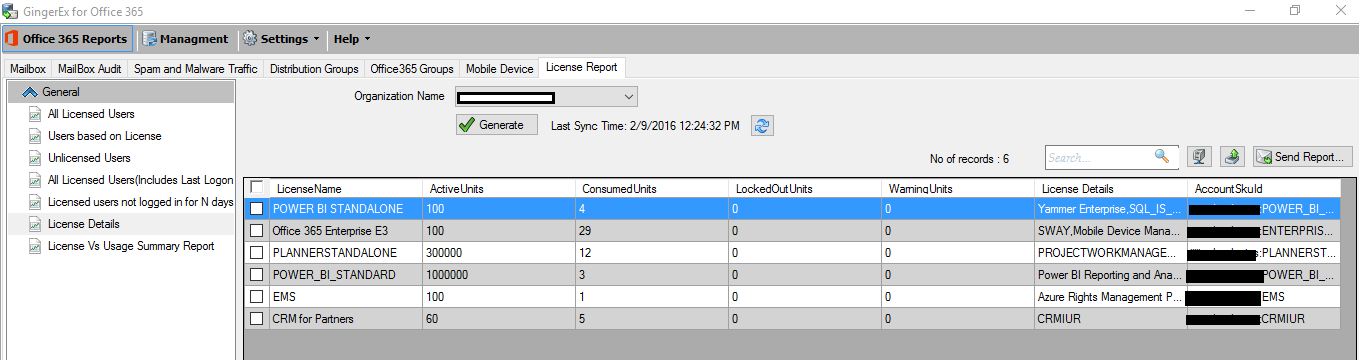Switch to the Office365 Groups tab
Viewport: 1359px width, 360px height.
pos(412,69)
